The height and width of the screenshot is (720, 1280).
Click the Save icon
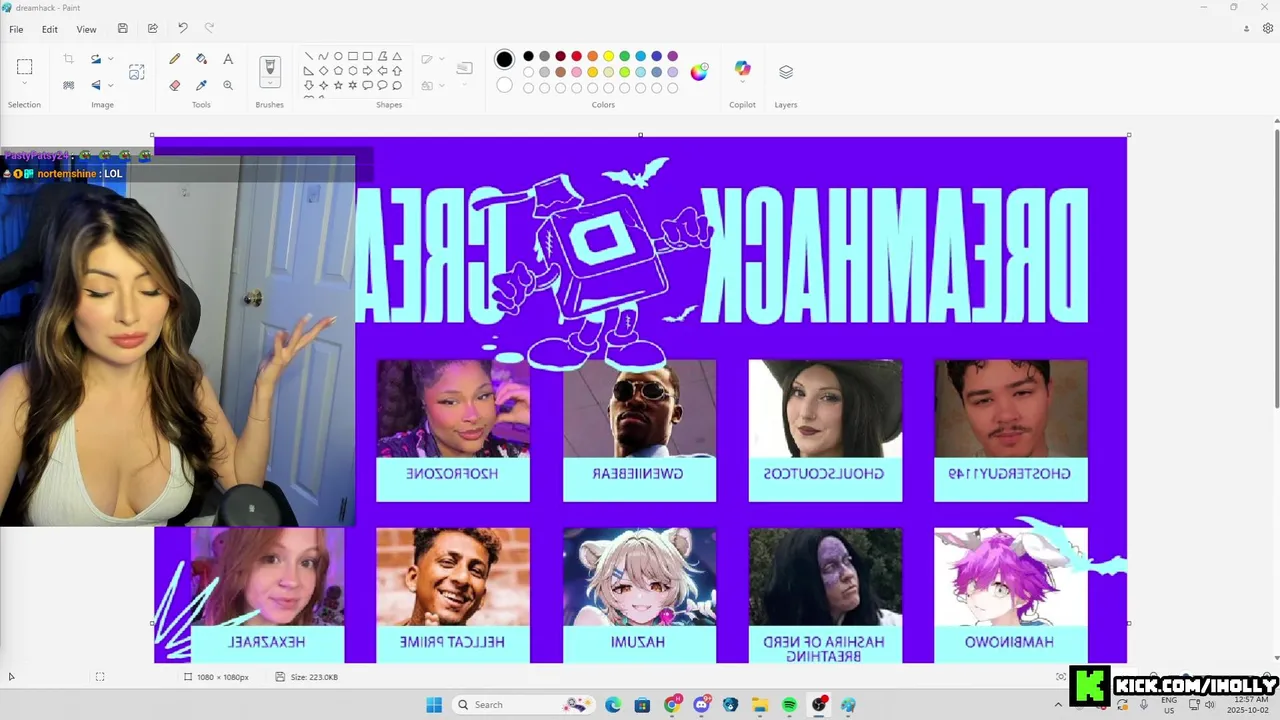click(122, 29)
